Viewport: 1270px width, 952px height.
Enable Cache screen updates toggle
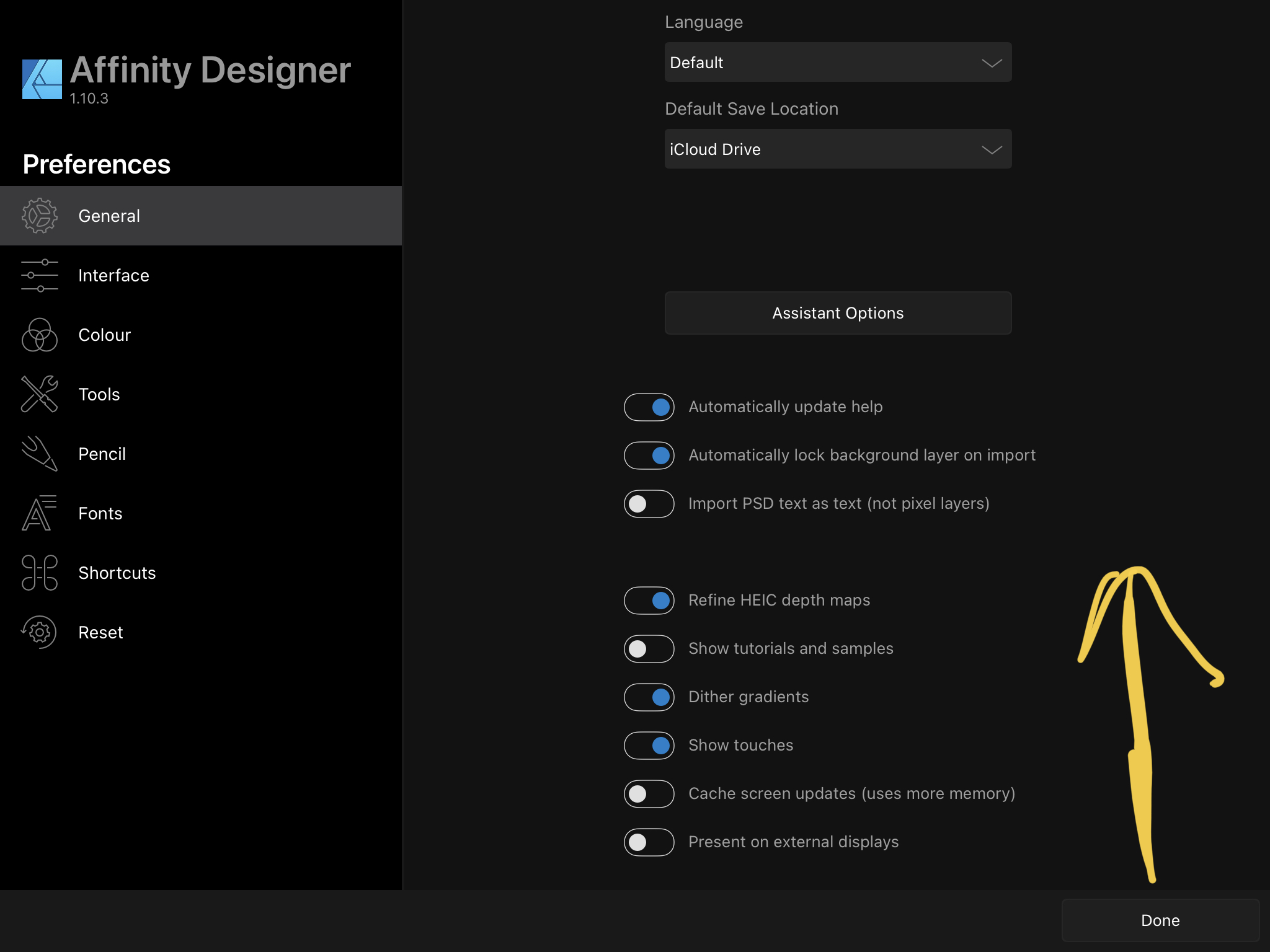(649, 794)
